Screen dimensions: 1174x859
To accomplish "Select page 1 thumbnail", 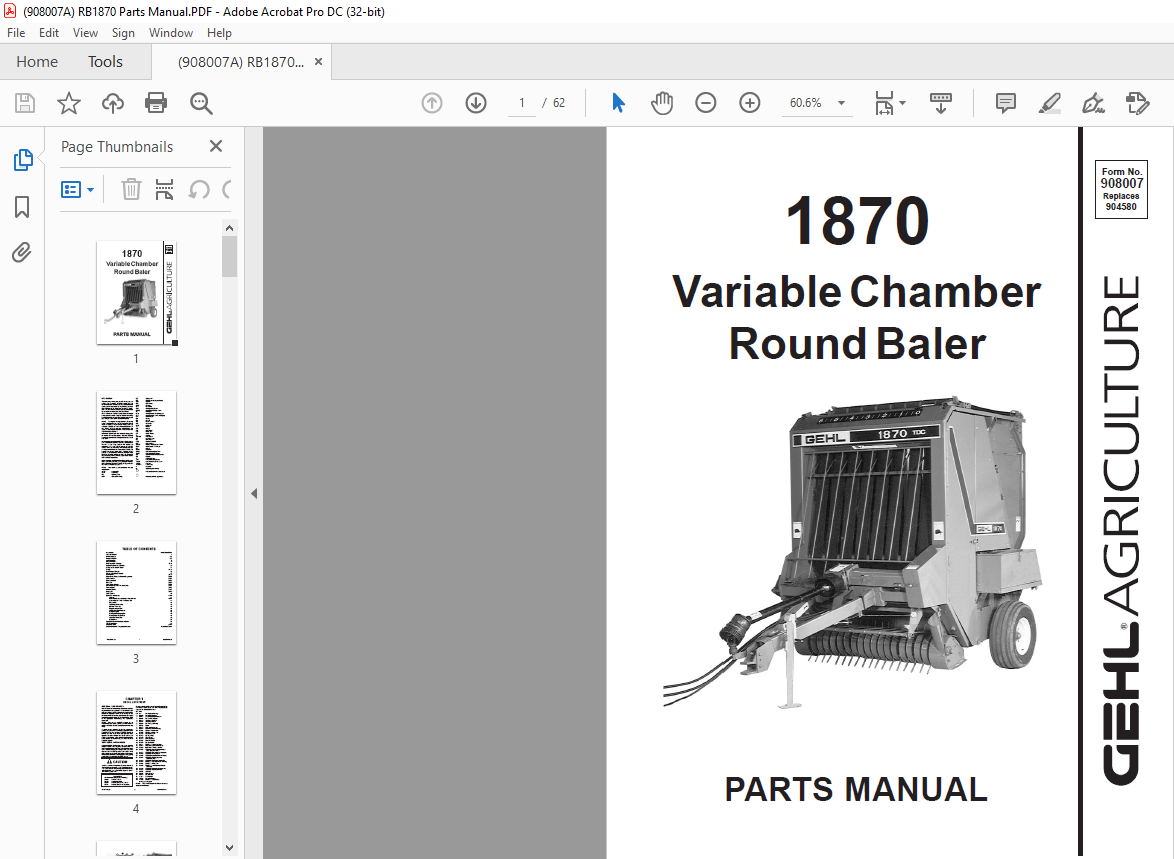I will 136,293.
